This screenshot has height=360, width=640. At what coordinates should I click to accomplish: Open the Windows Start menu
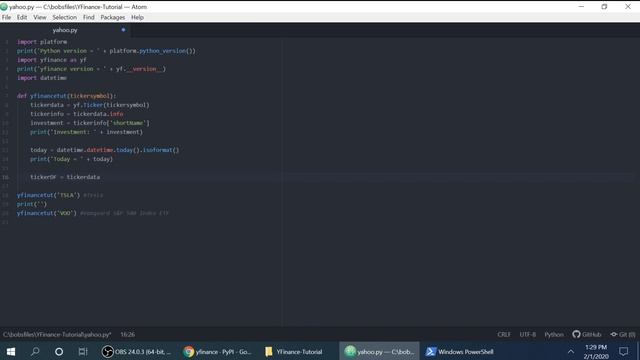(x=11, y=351)
